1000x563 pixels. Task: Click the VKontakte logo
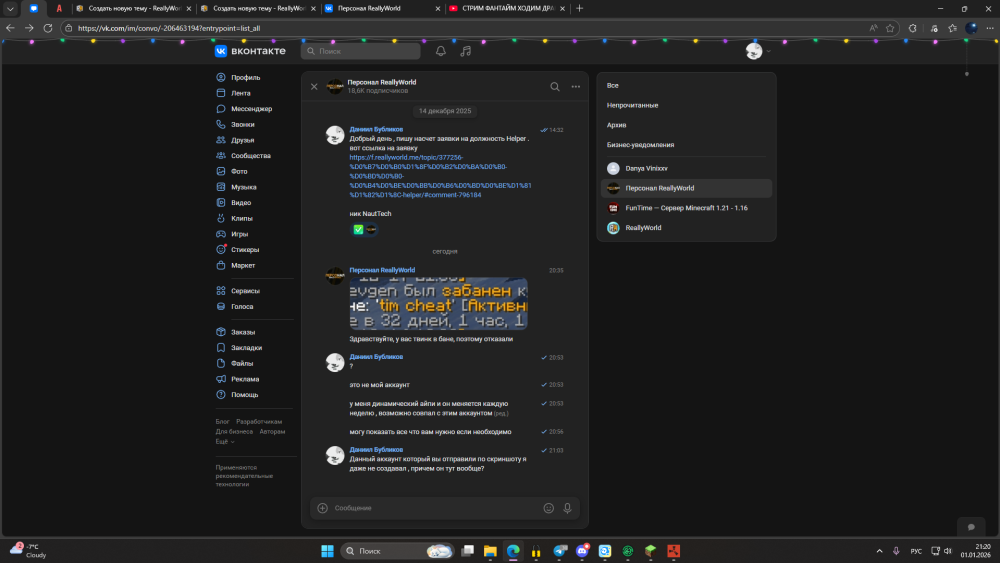pos(250,51)
